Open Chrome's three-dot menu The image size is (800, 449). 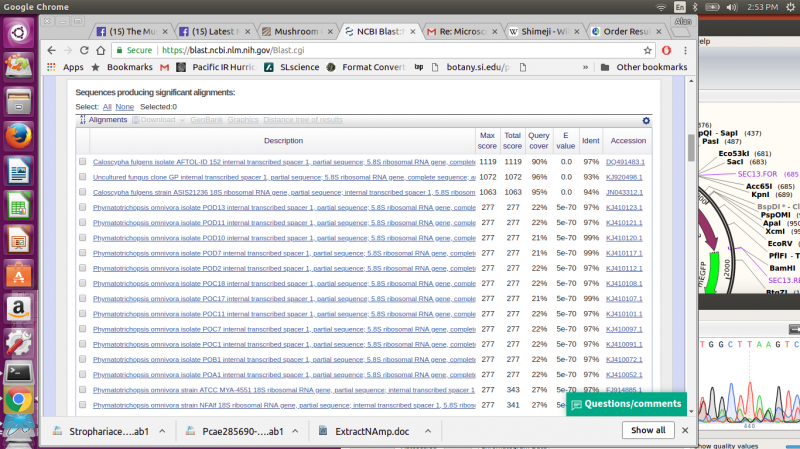coord(685,50)
